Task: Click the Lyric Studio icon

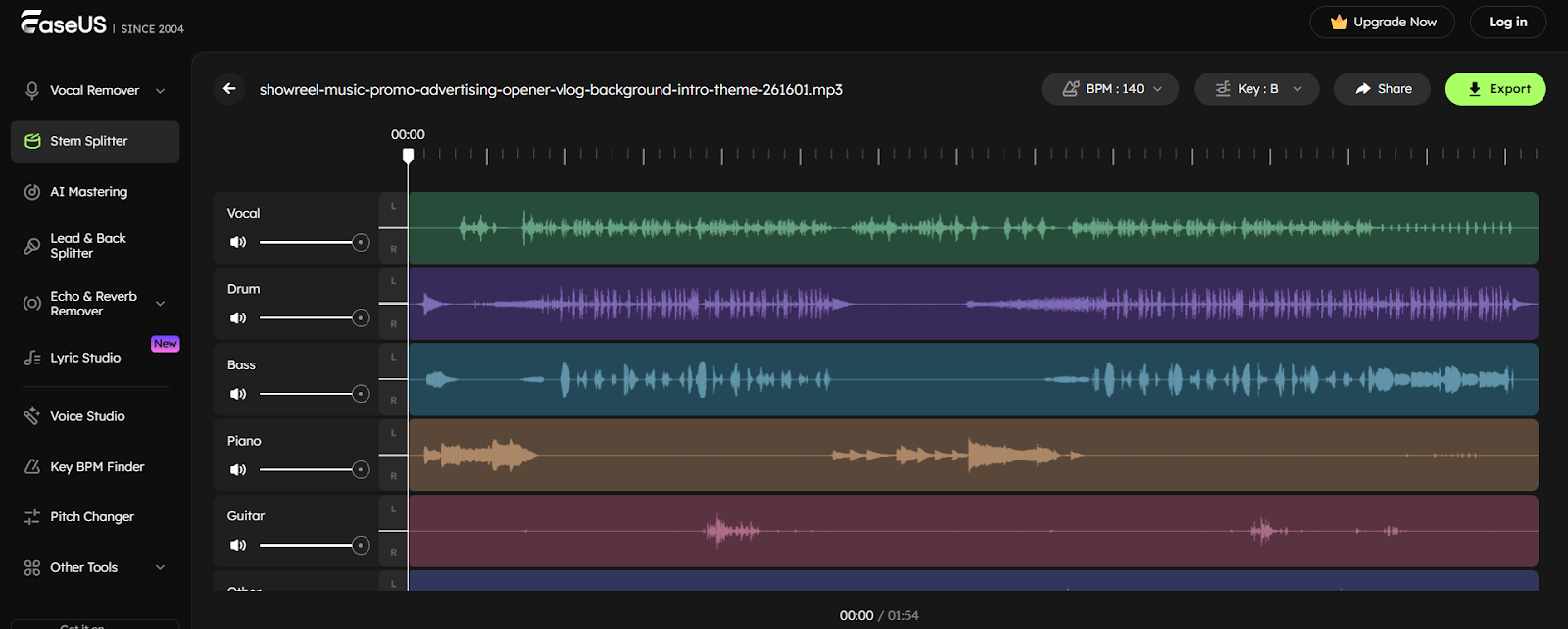Action: [x=32, y=359]
